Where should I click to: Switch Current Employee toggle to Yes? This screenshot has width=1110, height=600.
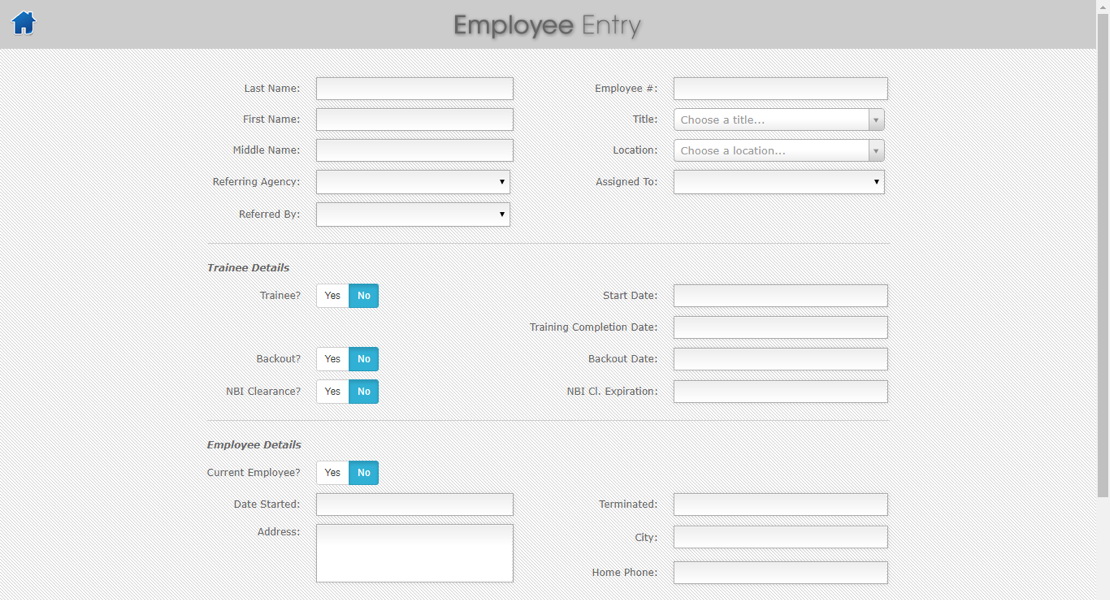331,472
